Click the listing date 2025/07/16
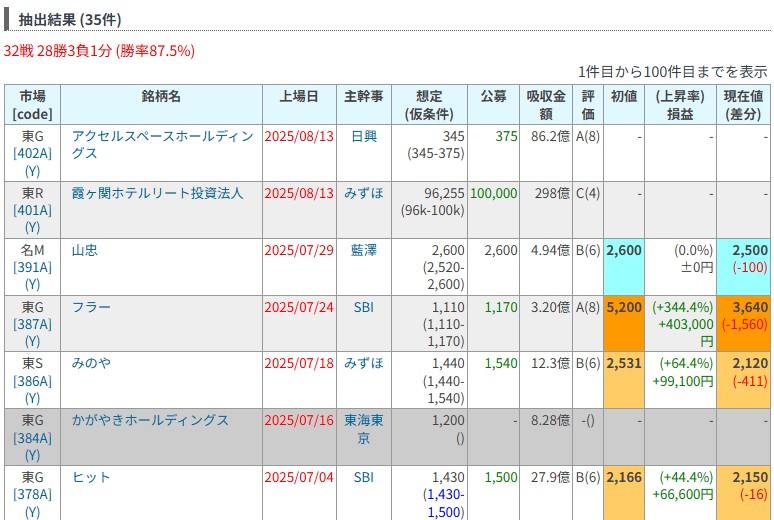This screenshot has height=520, width=774. coord(299,420)
